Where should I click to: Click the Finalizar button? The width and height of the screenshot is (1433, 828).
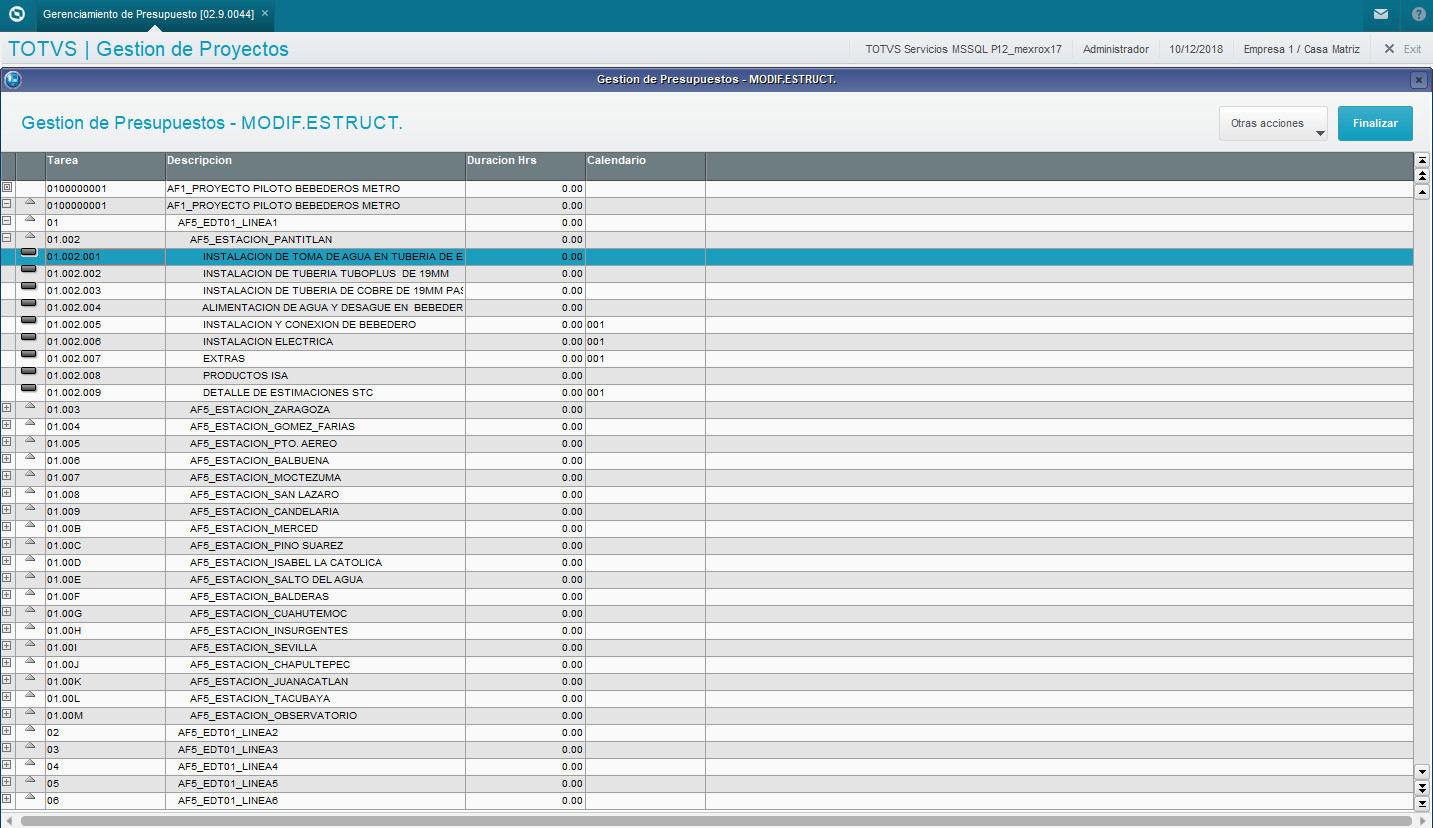(1375, 123)
